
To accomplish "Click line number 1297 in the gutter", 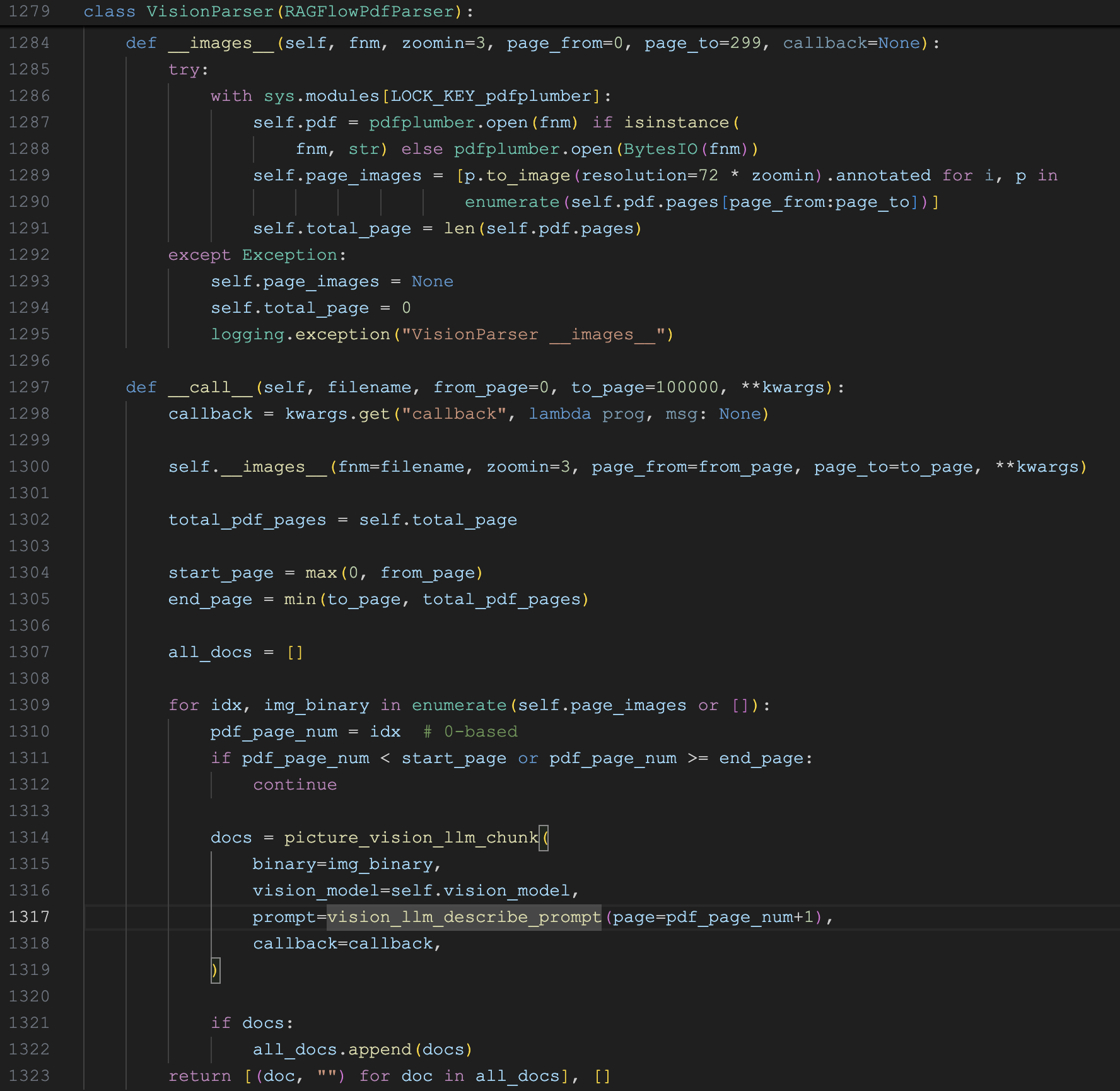I will click(x=29, y=387).
